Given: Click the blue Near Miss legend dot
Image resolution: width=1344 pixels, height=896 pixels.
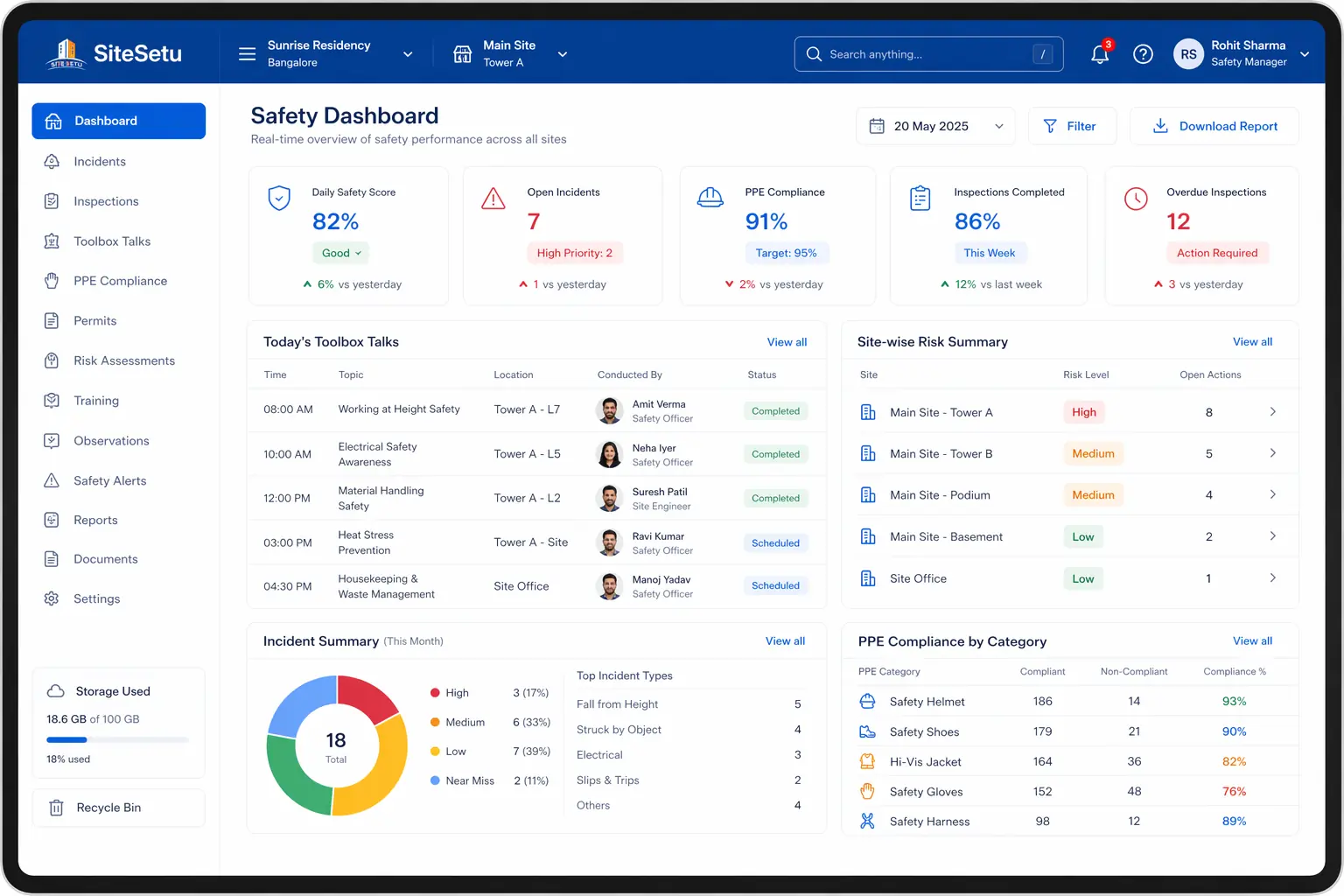Looking at the screenshot, I should pyautogui.click(x=435, y=780).
